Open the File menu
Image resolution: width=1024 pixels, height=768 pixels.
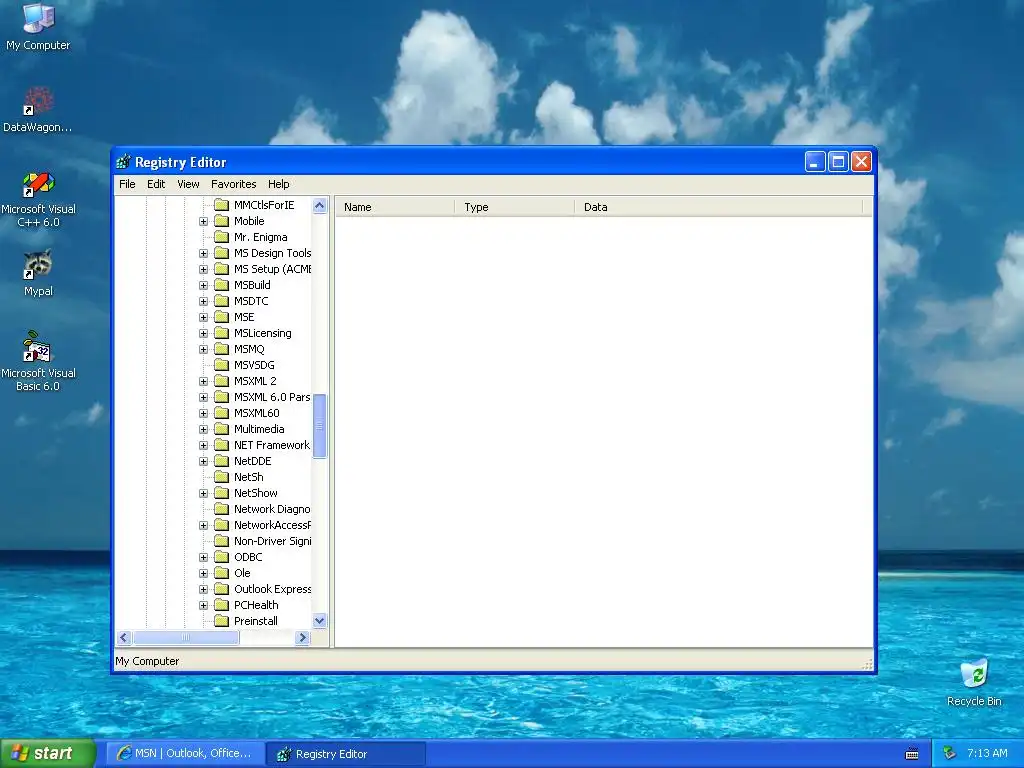click(127, 184)
